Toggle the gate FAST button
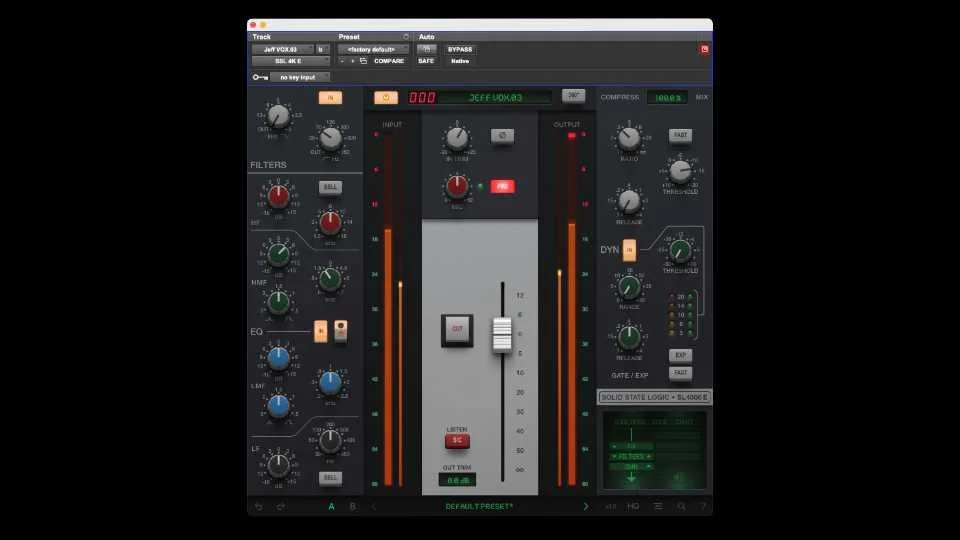This screenshot has width=960, height=540. pos(680,372)
